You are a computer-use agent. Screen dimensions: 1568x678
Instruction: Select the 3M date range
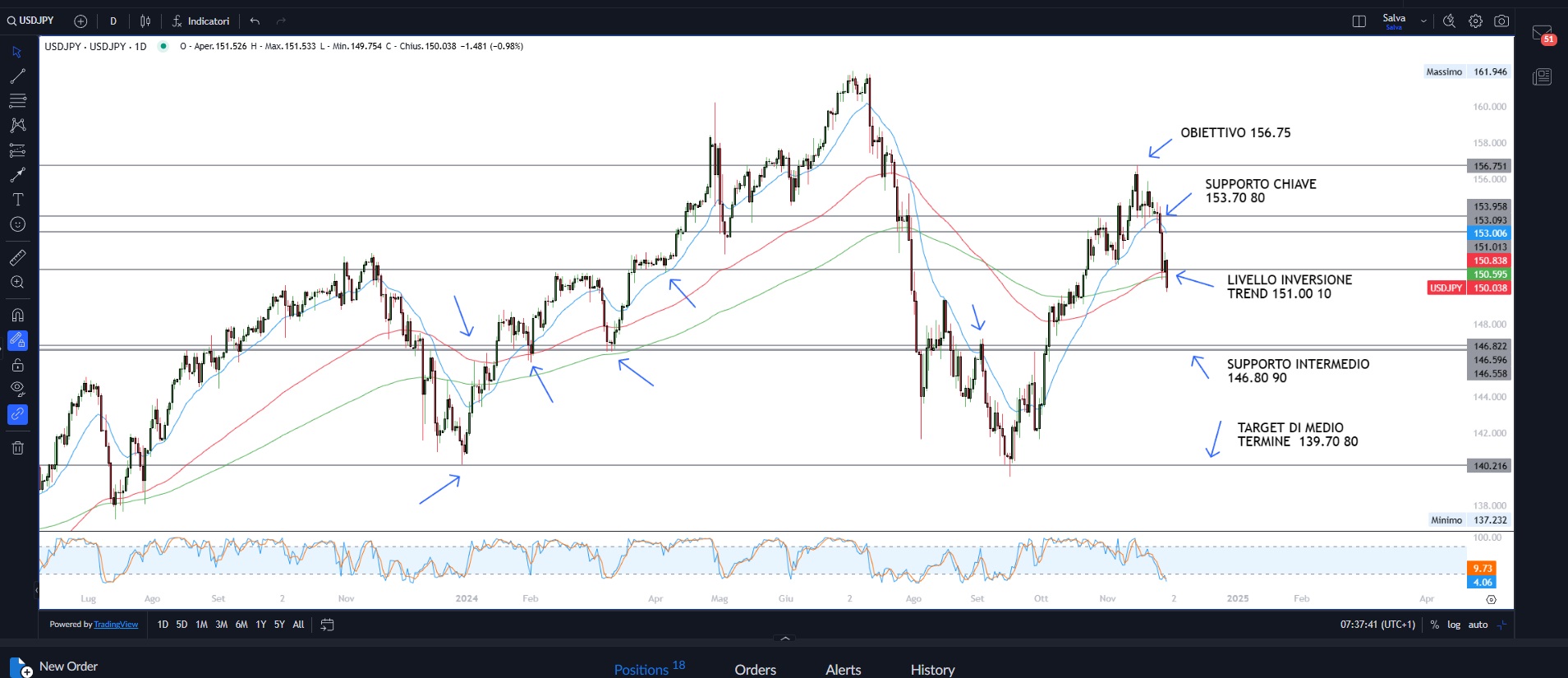coord(221,625)
